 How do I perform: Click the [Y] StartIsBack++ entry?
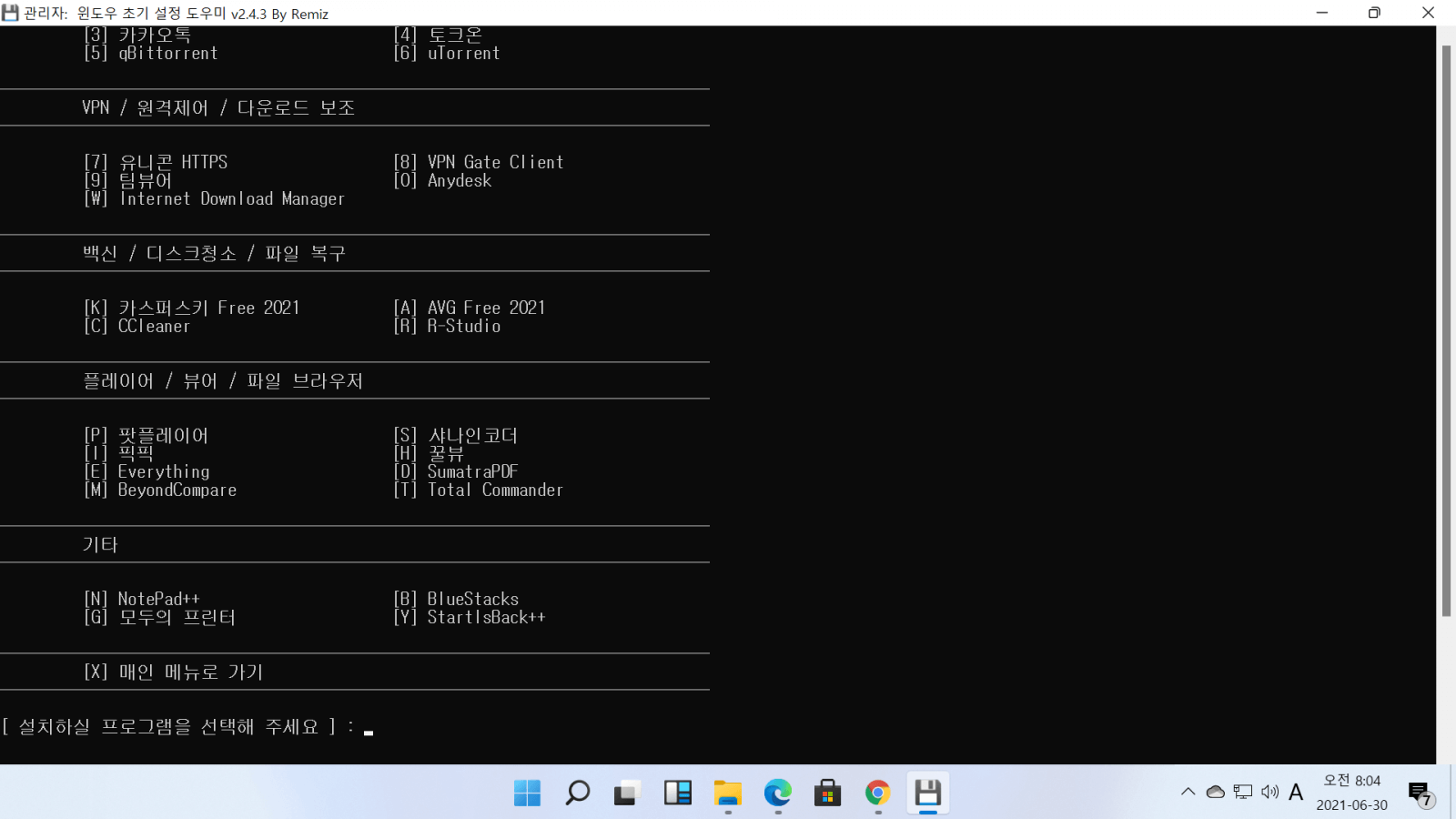point(470,617)
